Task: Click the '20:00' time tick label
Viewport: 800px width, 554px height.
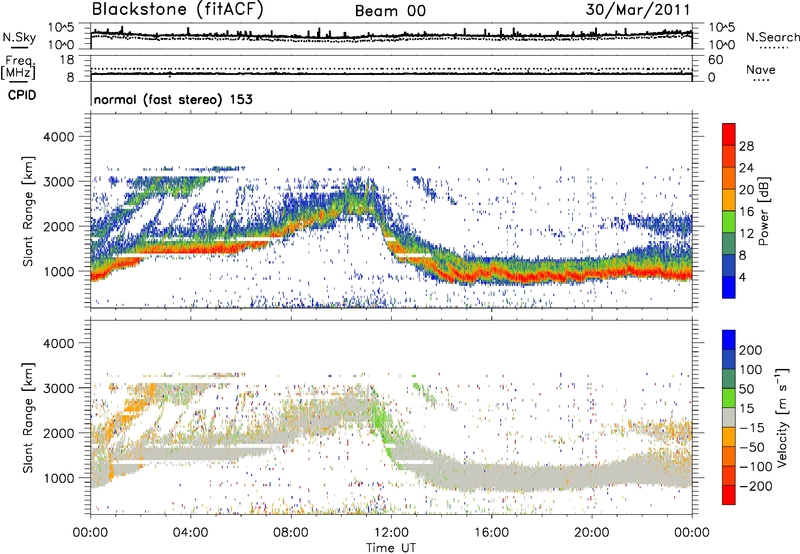Action: pos(591,533)
